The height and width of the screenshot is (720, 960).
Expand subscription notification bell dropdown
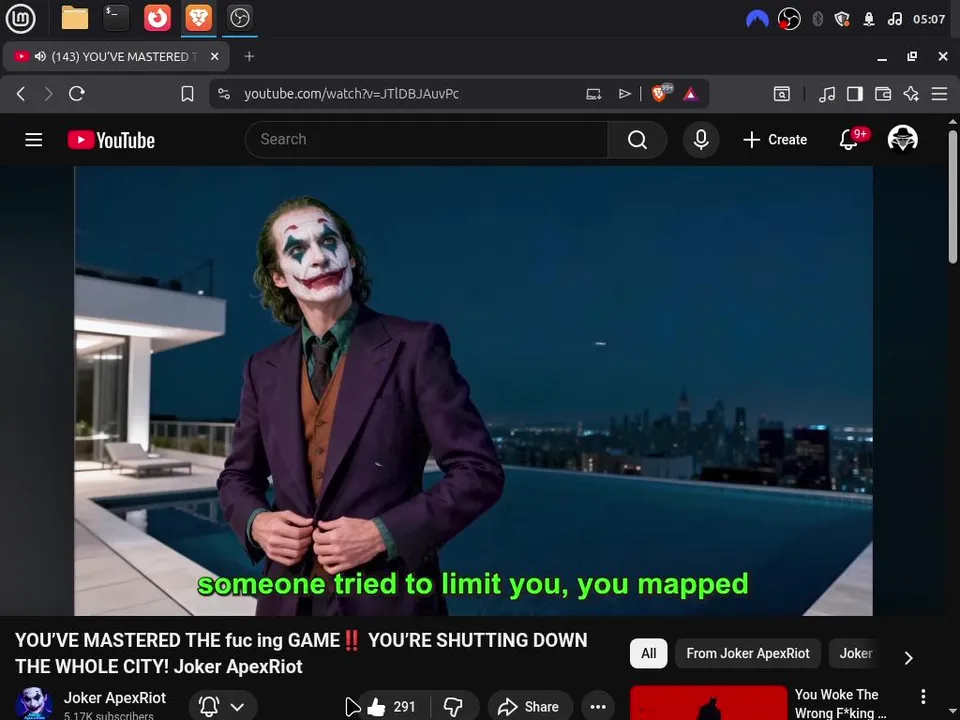[223, 707]
